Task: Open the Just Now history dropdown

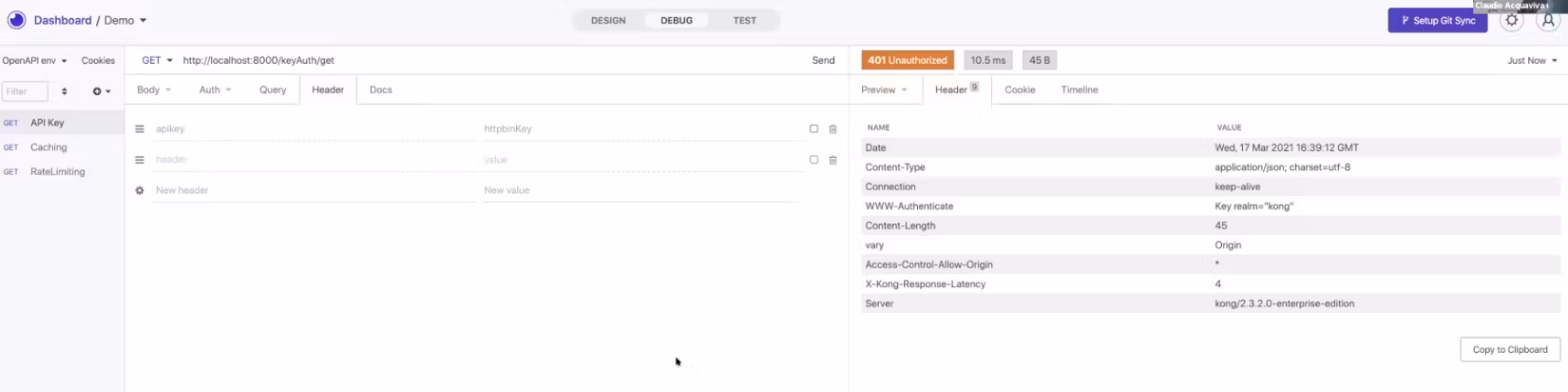Action: pyautogui.click(x=1531, y=60)
